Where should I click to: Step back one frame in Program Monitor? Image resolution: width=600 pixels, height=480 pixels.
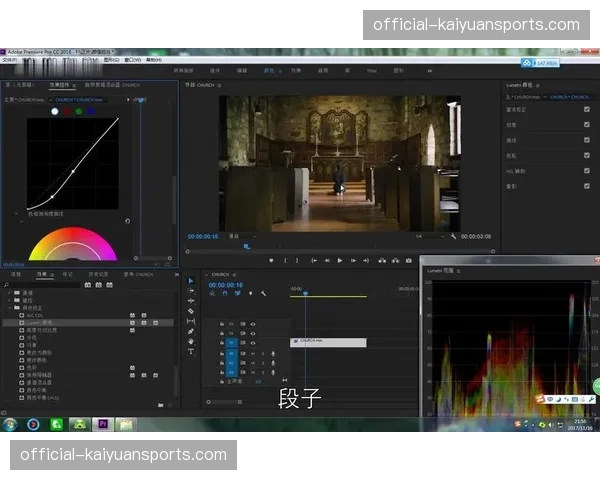point(327,261)
